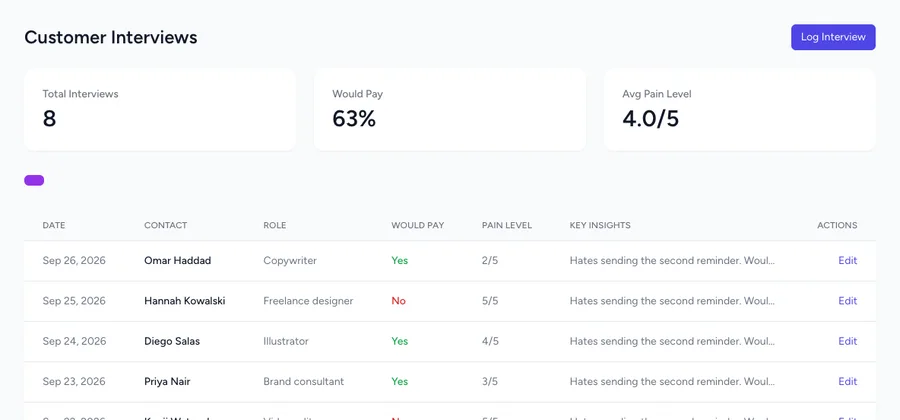Click the Freelance designer role cell
900x420 pixels.
[x=308, y=301]
